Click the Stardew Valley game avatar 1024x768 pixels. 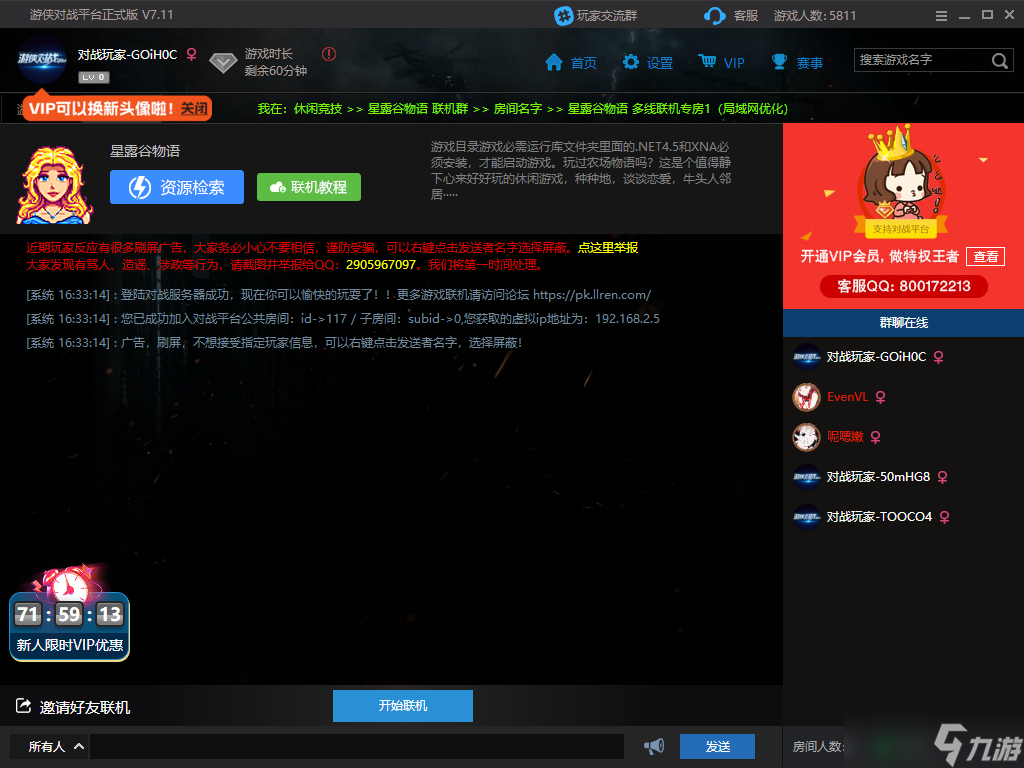coord(55,184)
